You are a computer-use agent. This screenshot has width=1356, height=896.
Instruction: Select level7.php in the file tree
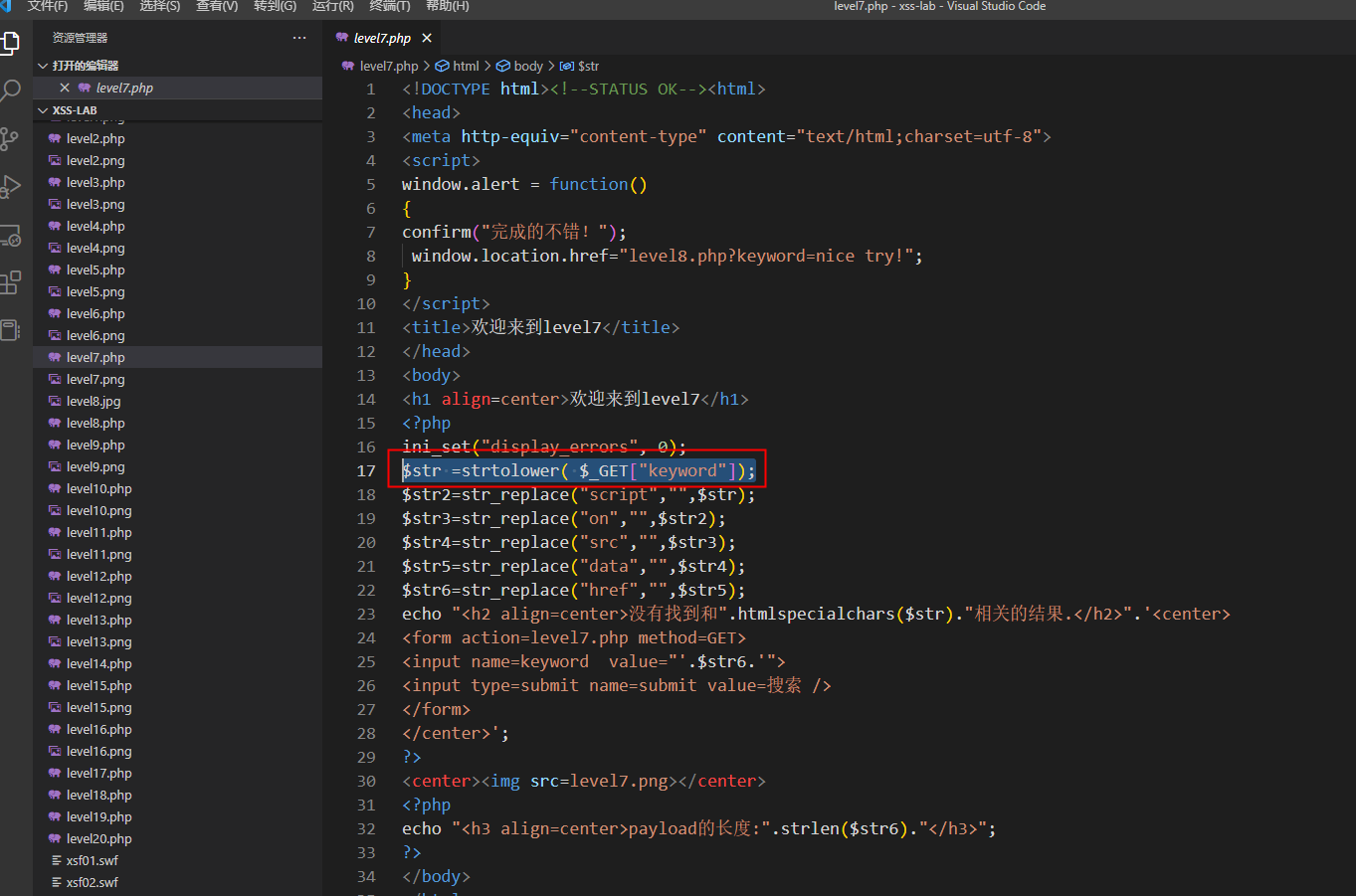pyautogui.click(x=177, y=357)
